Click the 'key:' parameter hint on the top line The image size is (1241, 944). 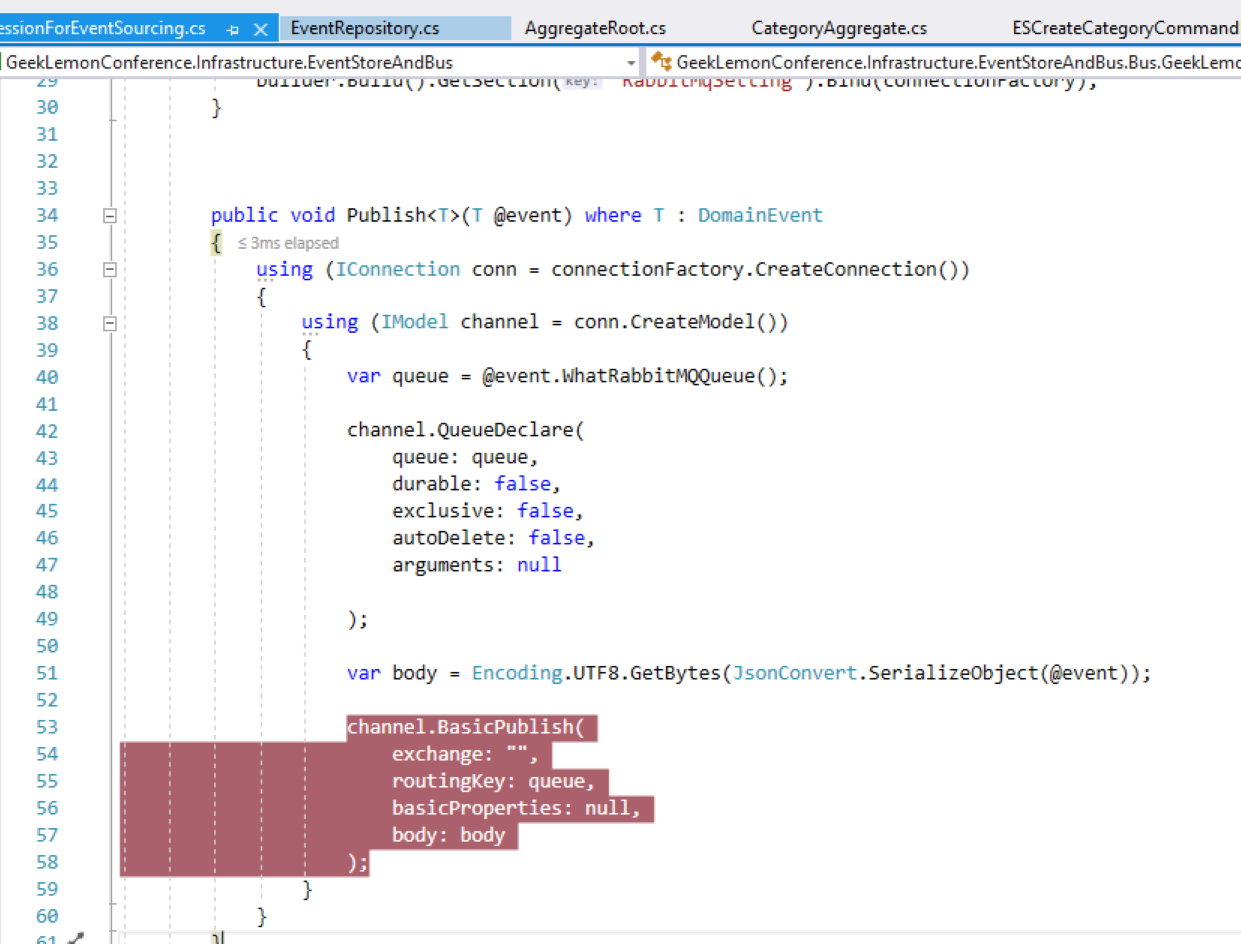pos(581,82)
